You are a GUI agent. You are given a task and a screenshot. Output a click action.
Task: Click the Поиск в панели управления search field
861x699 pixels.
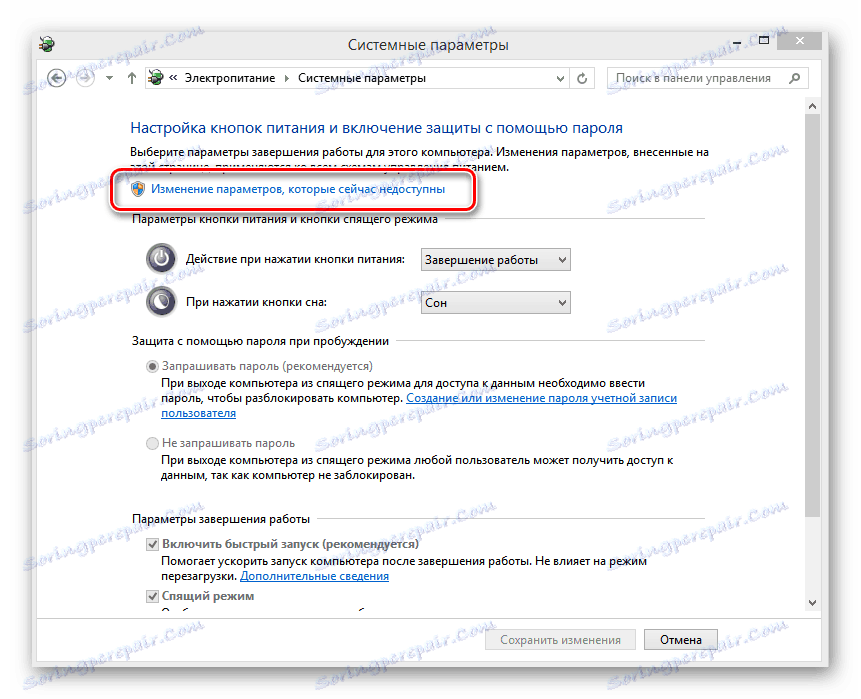[707, 78]
